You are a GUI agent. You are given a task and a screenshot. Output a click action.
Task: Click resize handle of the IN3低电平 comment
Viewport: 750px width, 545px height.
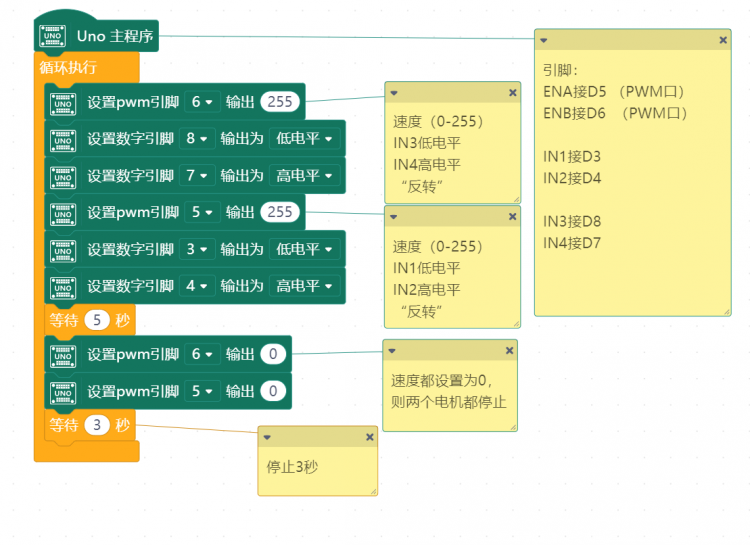click(x=516, y=199)
